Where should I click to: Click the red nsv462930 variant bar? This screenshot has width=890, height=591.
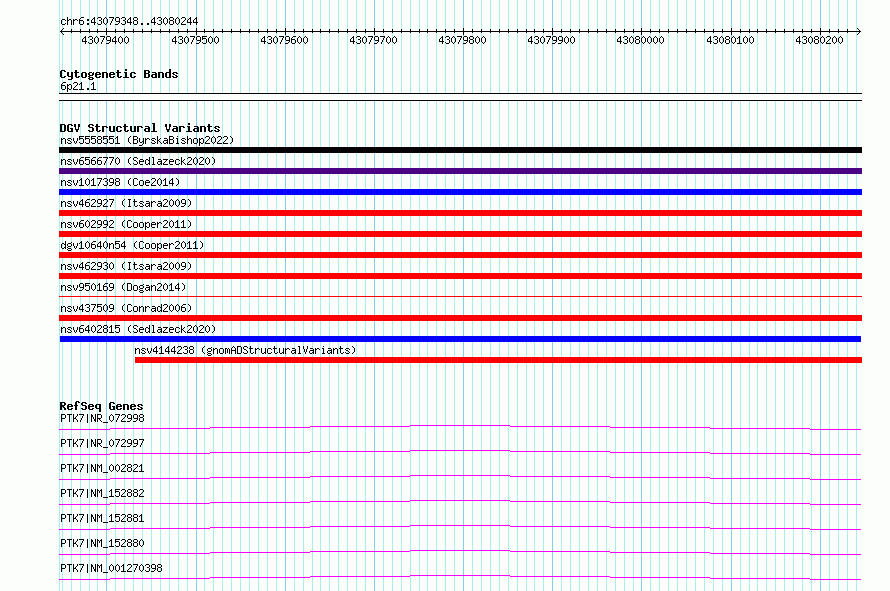pos(460,276)
